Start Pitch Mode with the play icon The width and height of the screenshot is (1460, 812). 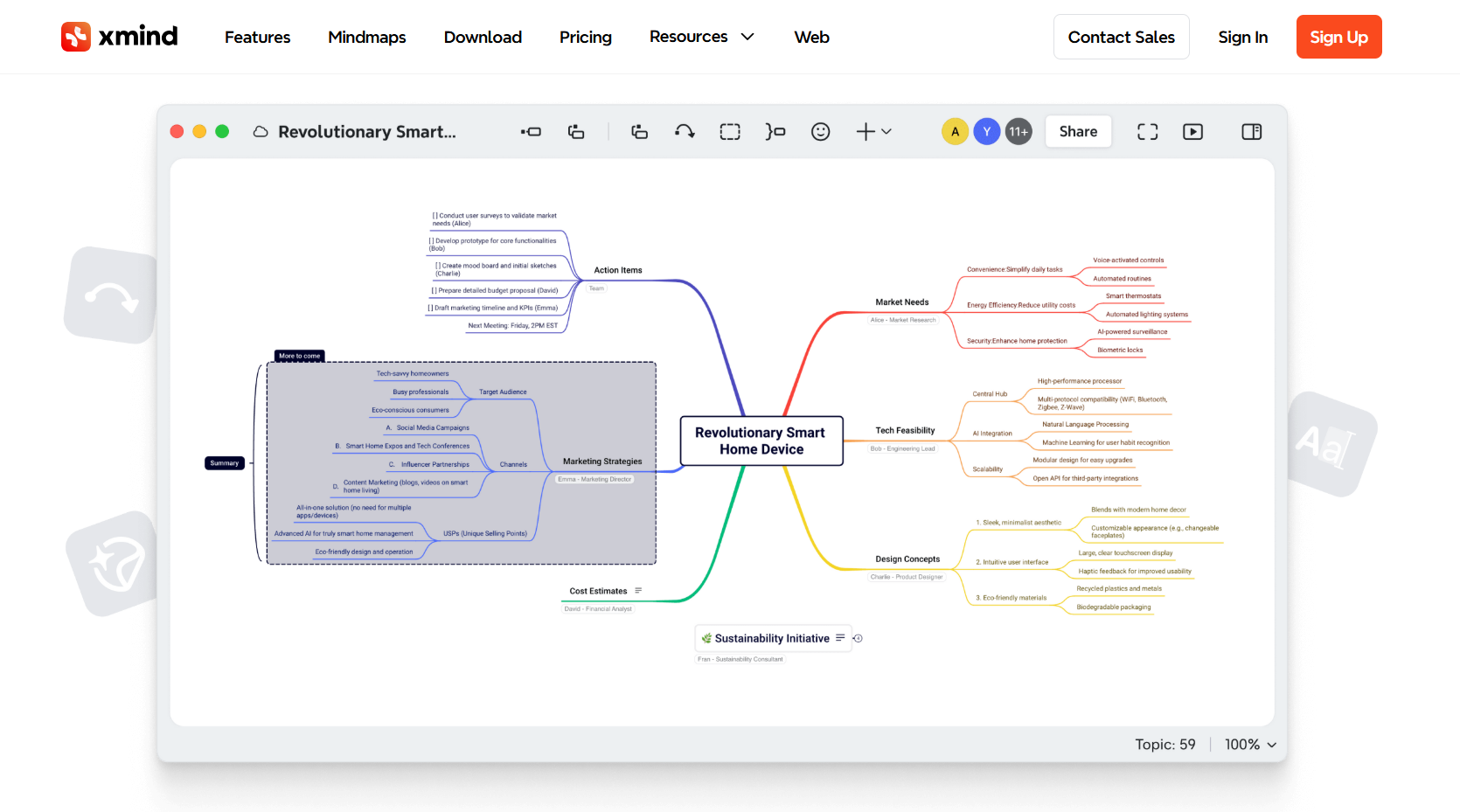pos(1192,132)
